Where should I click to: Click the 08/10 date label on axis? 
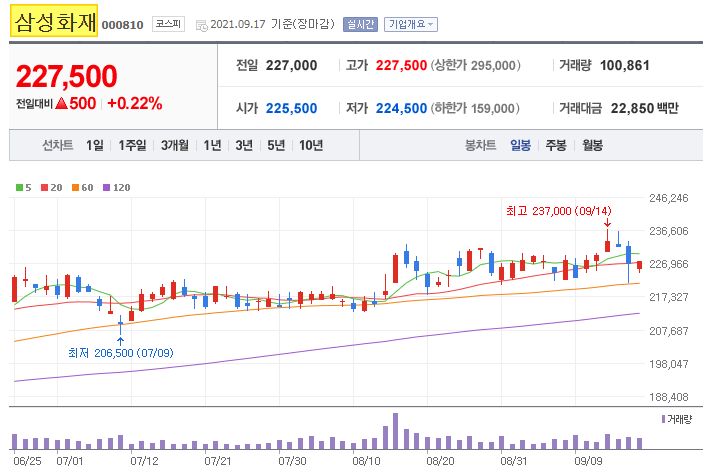pos(366,461)
